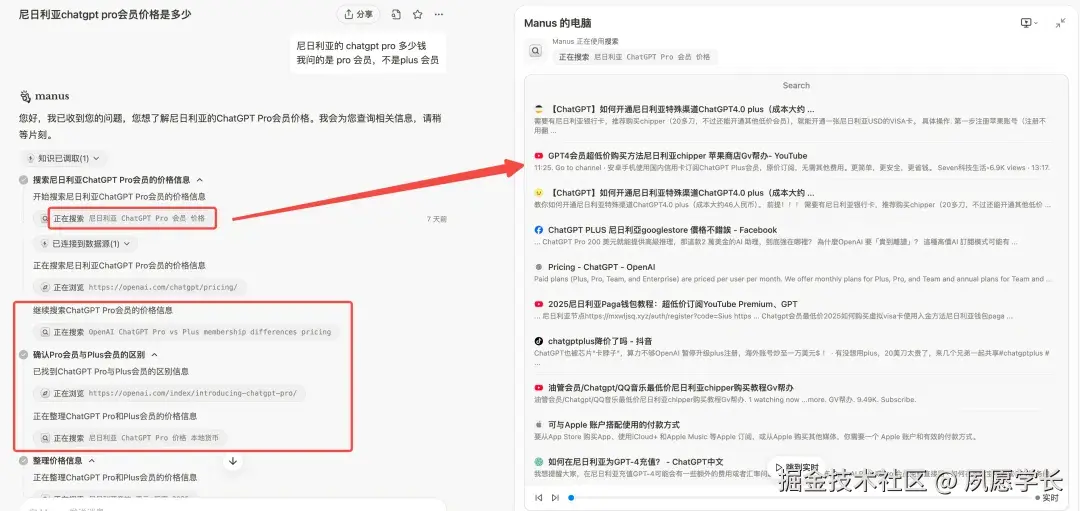Click ChatGPT favicon beside 如何在尼日利亚为GPT-4充值

click(539, 461)
